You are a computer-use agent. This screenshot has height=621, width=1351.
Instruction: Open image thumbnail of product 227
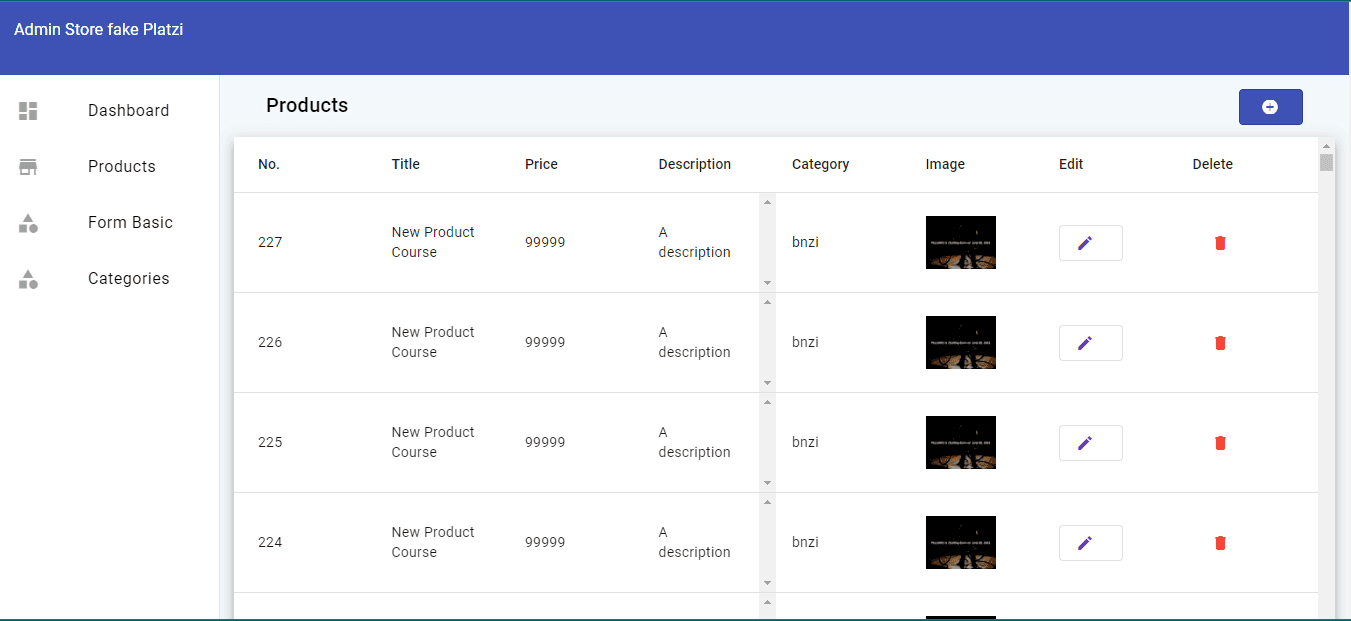point(960,242)
